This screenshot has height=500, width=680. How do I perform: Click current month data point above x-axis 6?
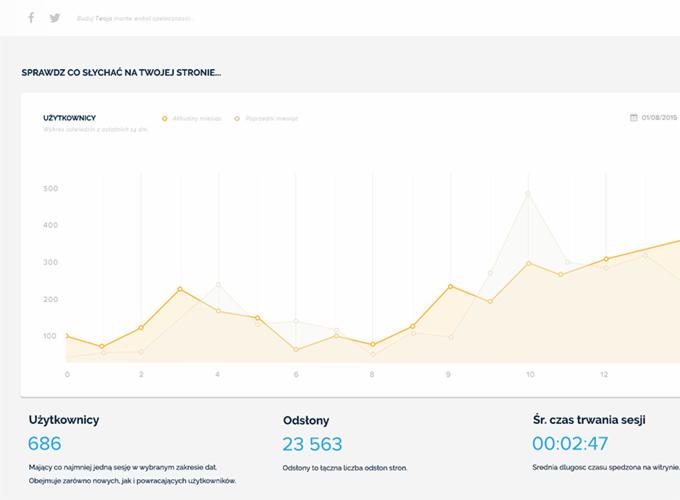tap(296, 349)
